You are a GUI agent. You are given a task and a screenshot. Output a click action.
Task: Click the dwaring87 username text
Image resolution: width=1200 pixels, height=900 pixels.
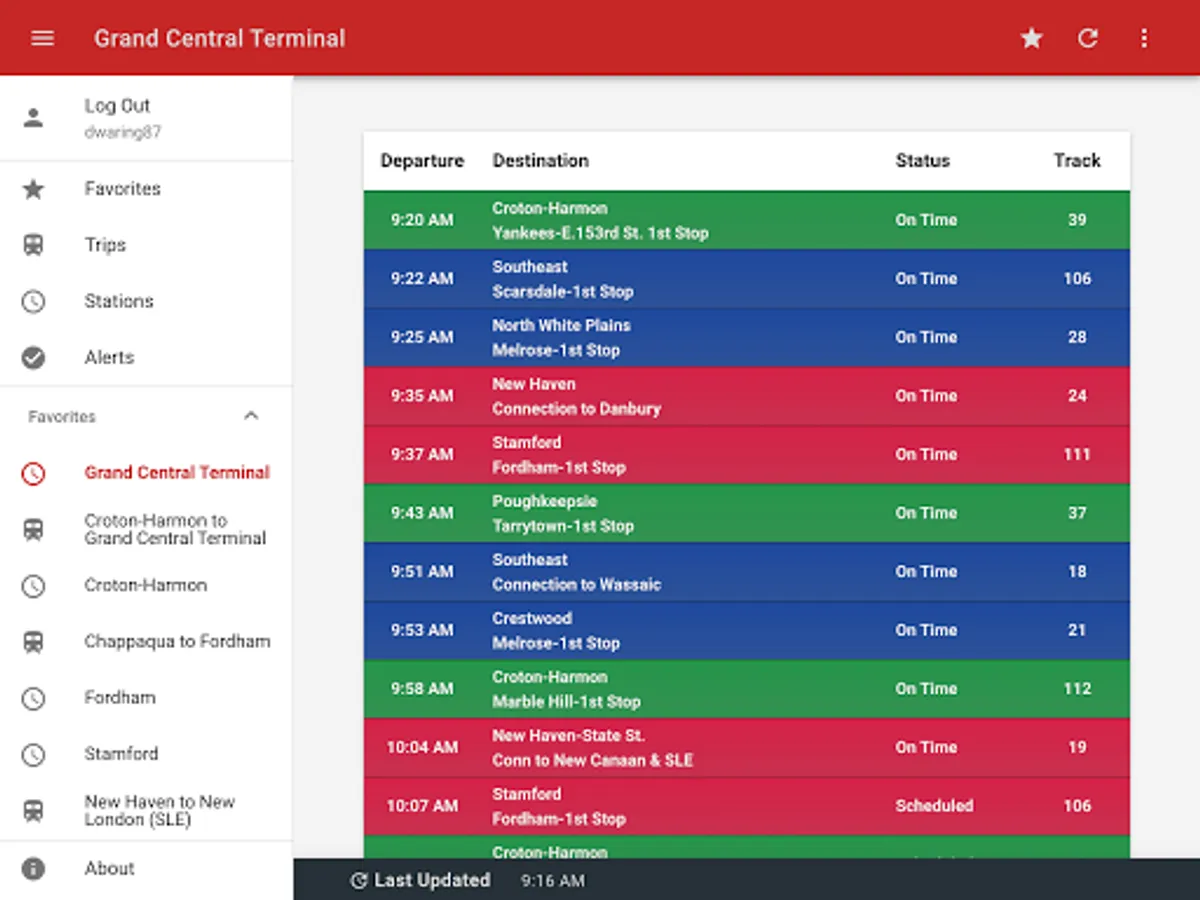[123, 132]
